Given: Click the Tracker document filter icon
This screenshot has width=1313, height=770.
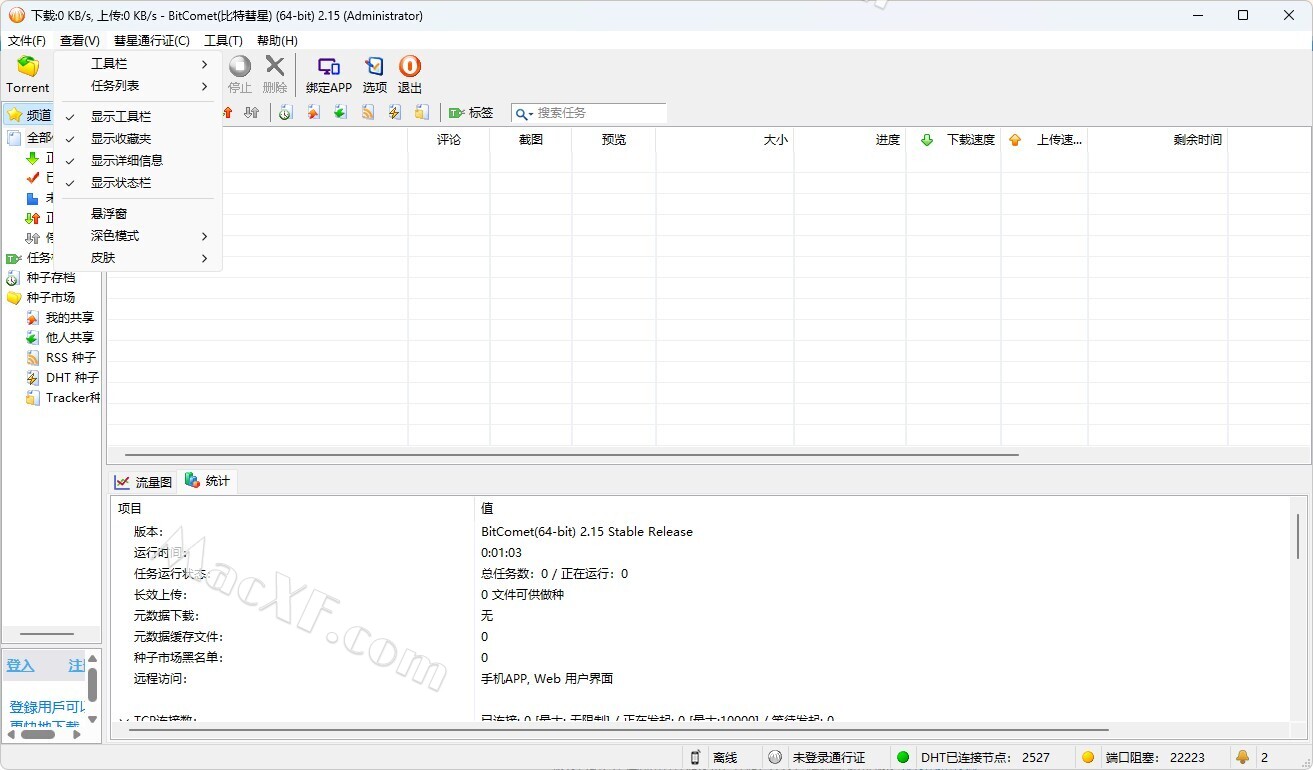Looking at the screenshot, I should coord(422,113).
